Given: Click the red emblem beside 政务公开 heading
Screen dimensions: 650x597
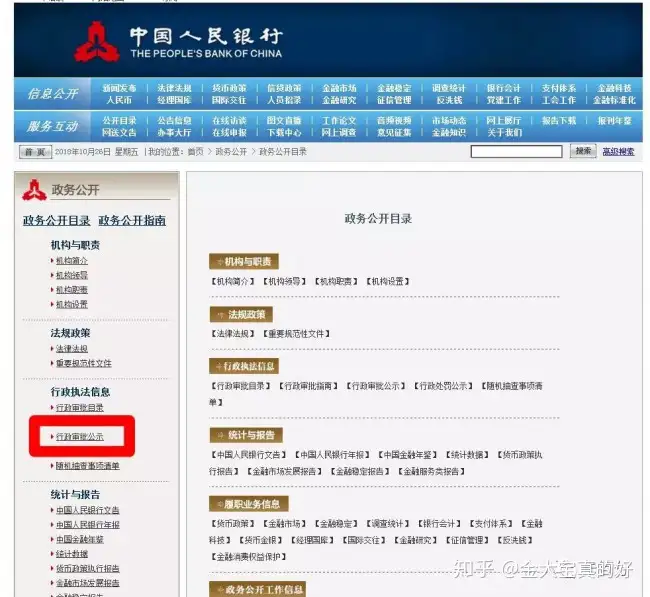Looking at the screenshot, I should [34, 190].
